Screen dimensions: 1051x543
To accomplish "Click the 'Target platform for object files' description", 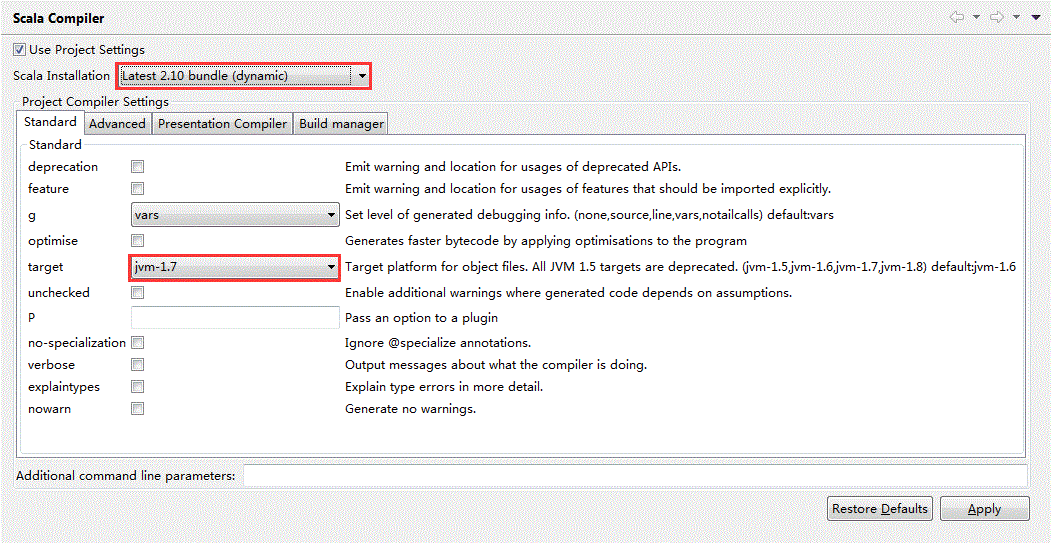I will point(680,267).
